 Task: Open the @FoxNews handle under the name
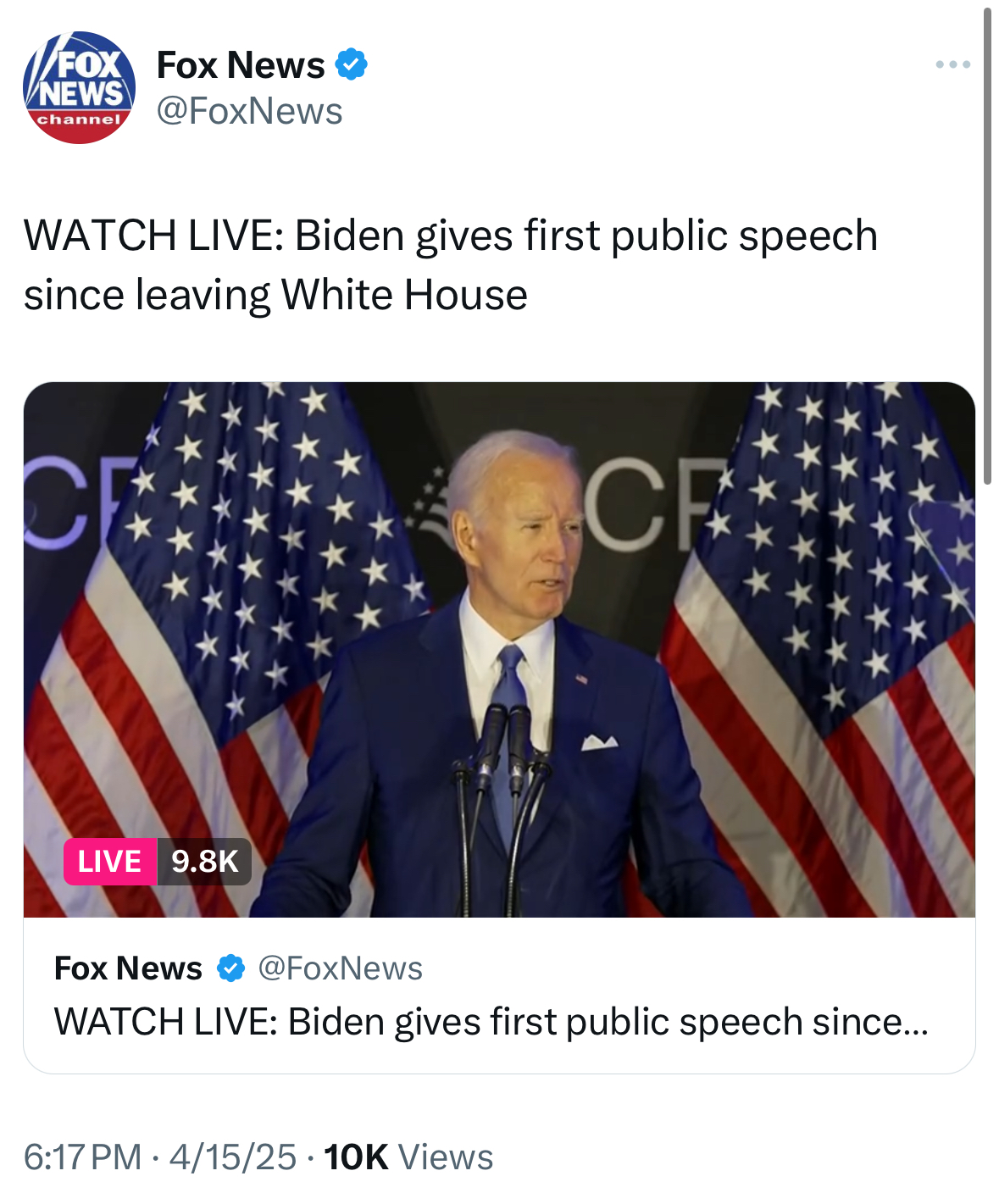(250, 111)
